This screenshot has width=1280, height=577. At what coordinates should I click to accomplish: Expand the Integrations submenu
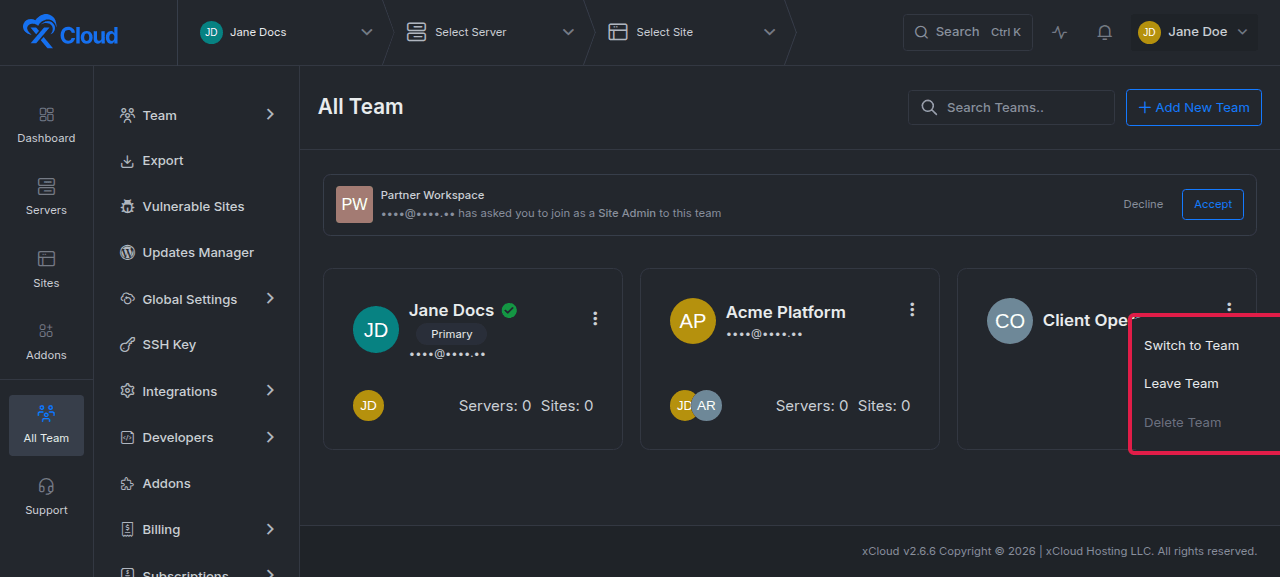click(x=270, y=391)
